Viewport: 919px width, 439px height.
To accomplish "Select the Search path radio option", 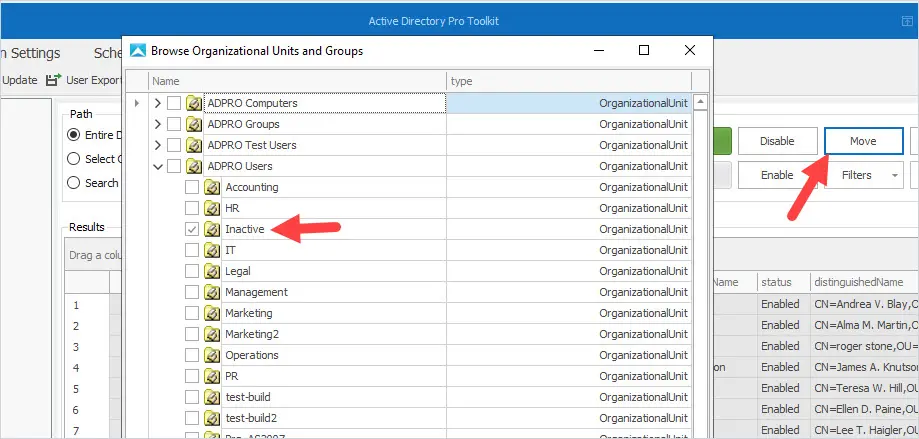I will [x=73, y=183].
